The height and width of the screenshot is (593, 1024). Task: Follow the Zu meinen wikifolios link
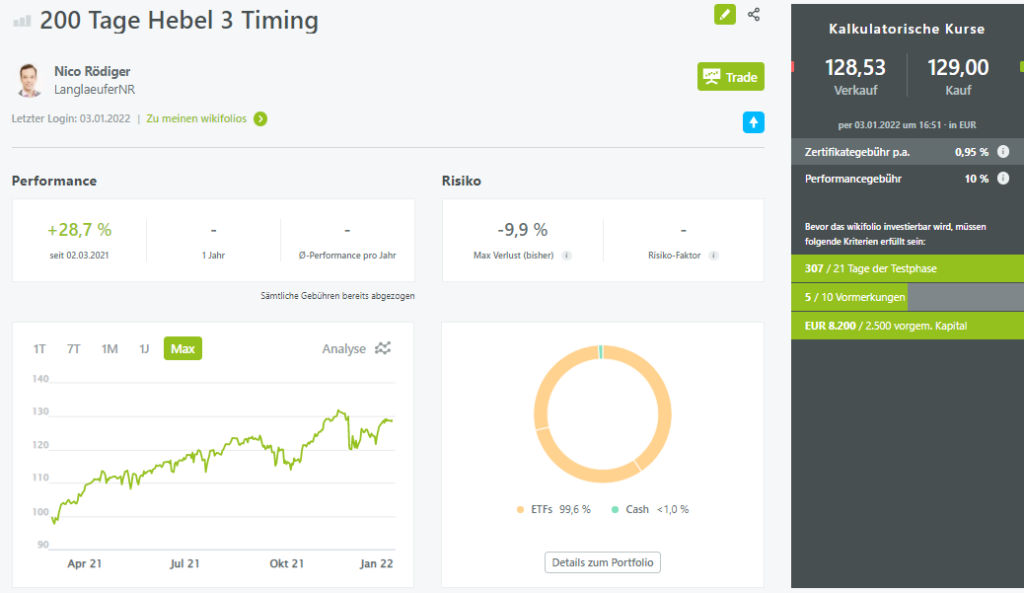(197, 119)
